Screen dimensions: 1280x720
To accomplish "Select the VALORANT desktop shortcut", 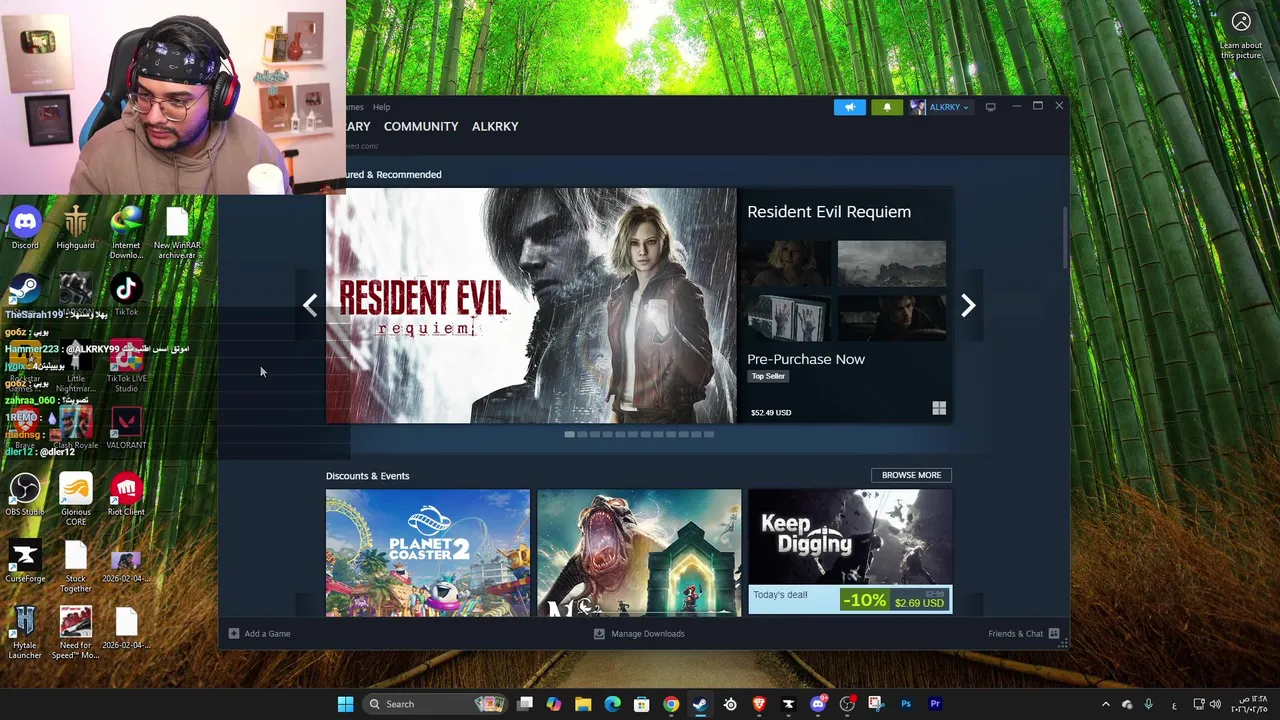I will click(x=126, y=428).
